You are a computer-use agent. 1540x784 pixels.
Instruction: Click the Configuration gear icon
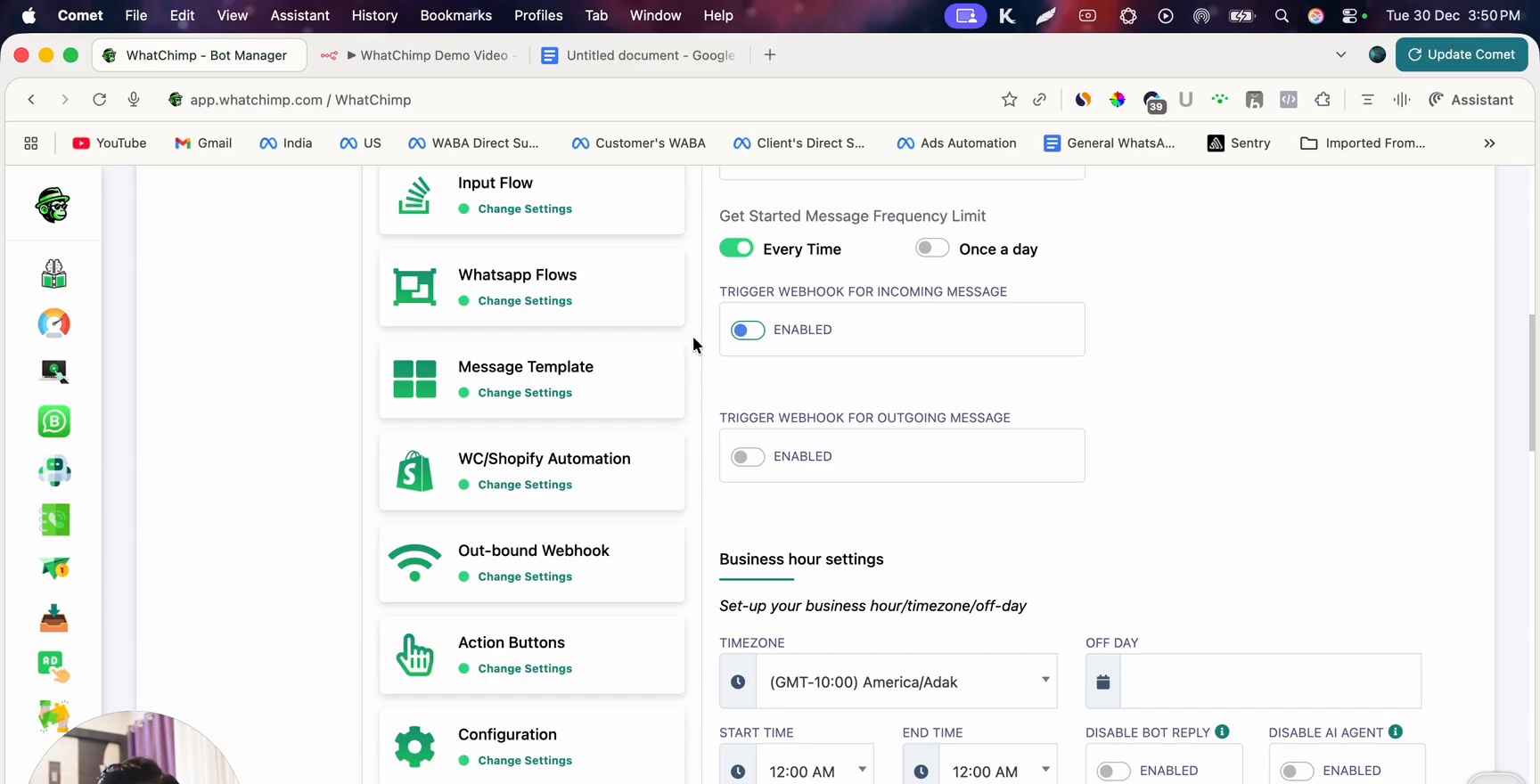[x=415, y=747]
